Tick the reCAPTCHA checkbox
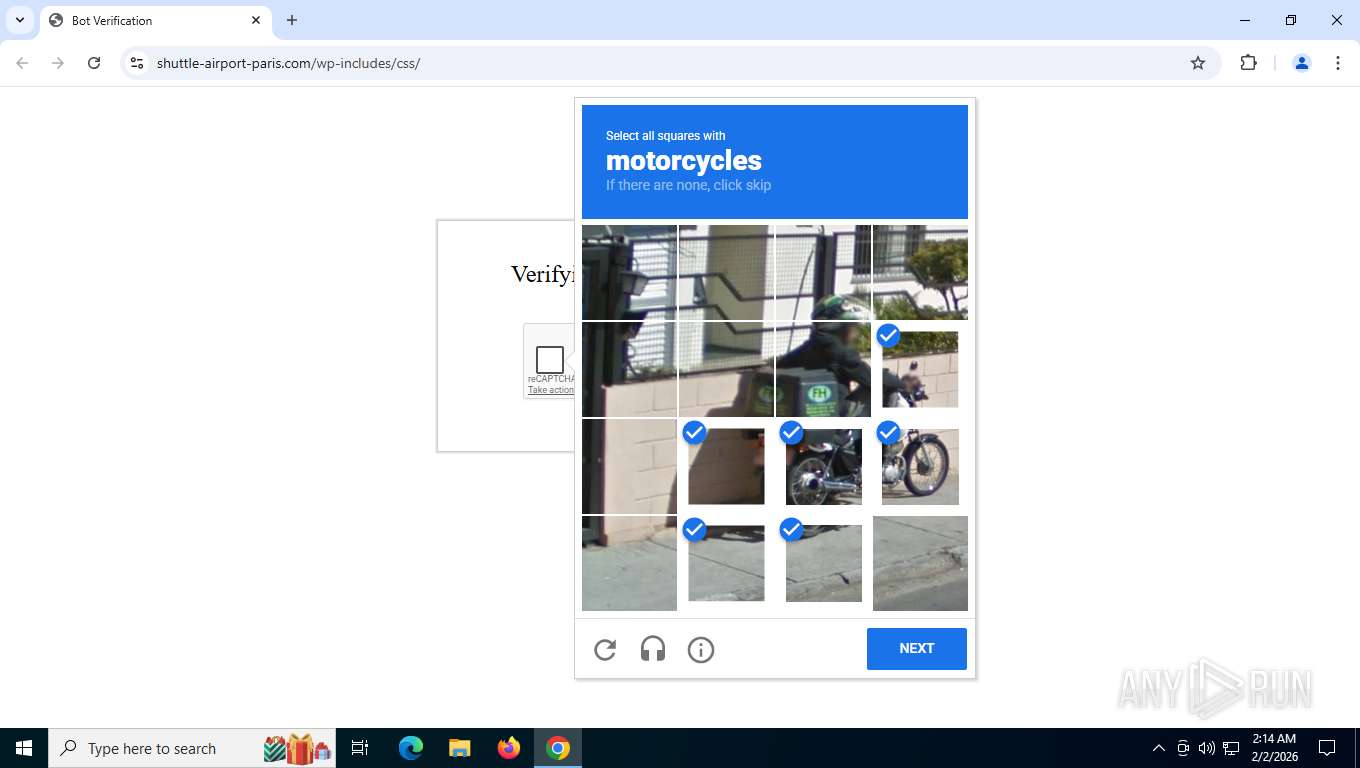1360x768 pixels. (x=550, y=360)
